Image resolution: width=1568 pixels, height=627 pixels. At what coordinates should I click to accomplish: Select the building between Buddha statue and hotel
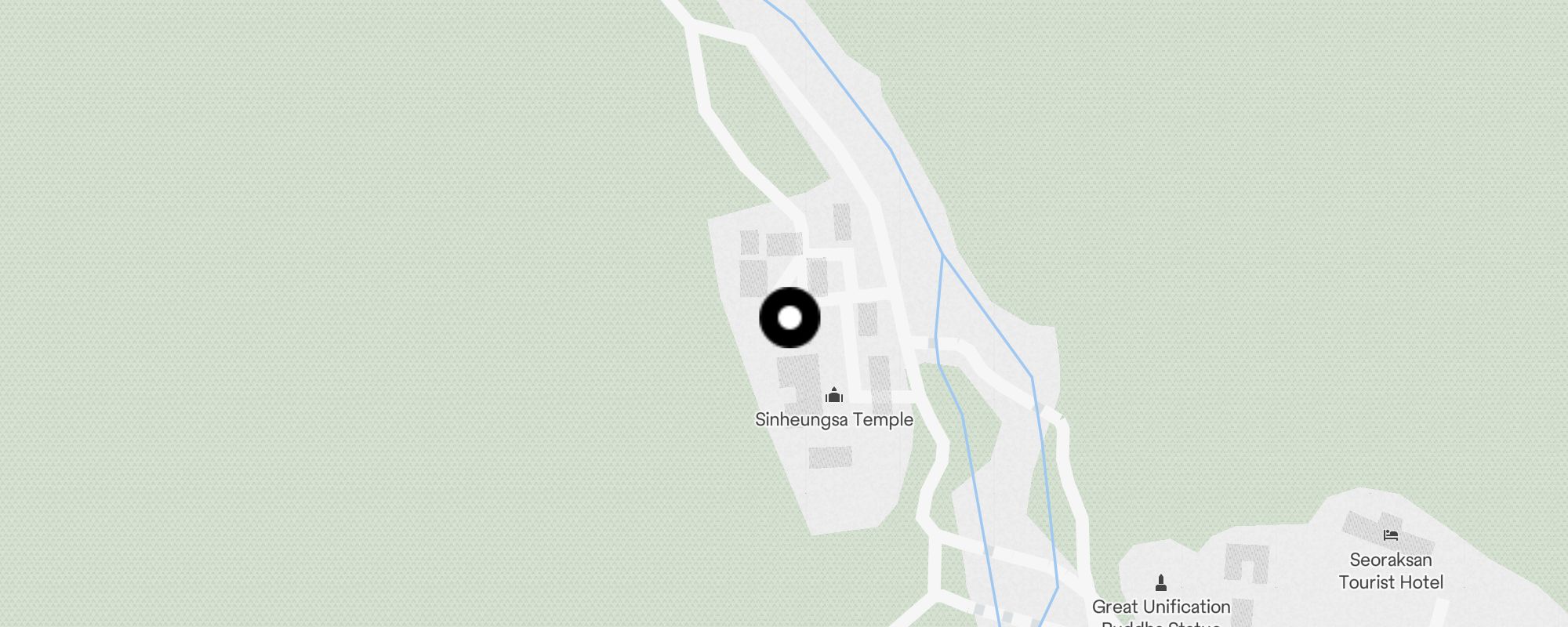click(1247, 563)
